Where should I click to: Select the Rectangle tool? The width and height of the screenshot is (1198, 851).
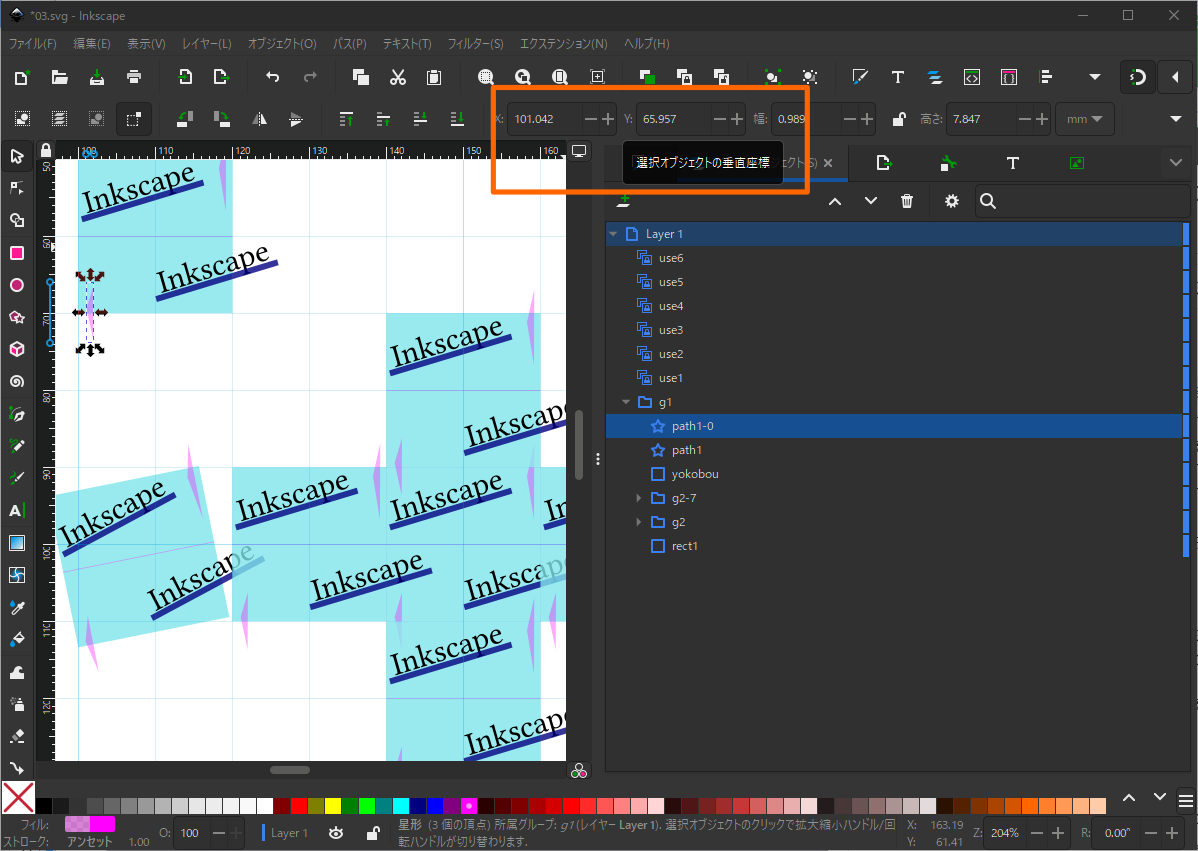click(x=17, y=253)
